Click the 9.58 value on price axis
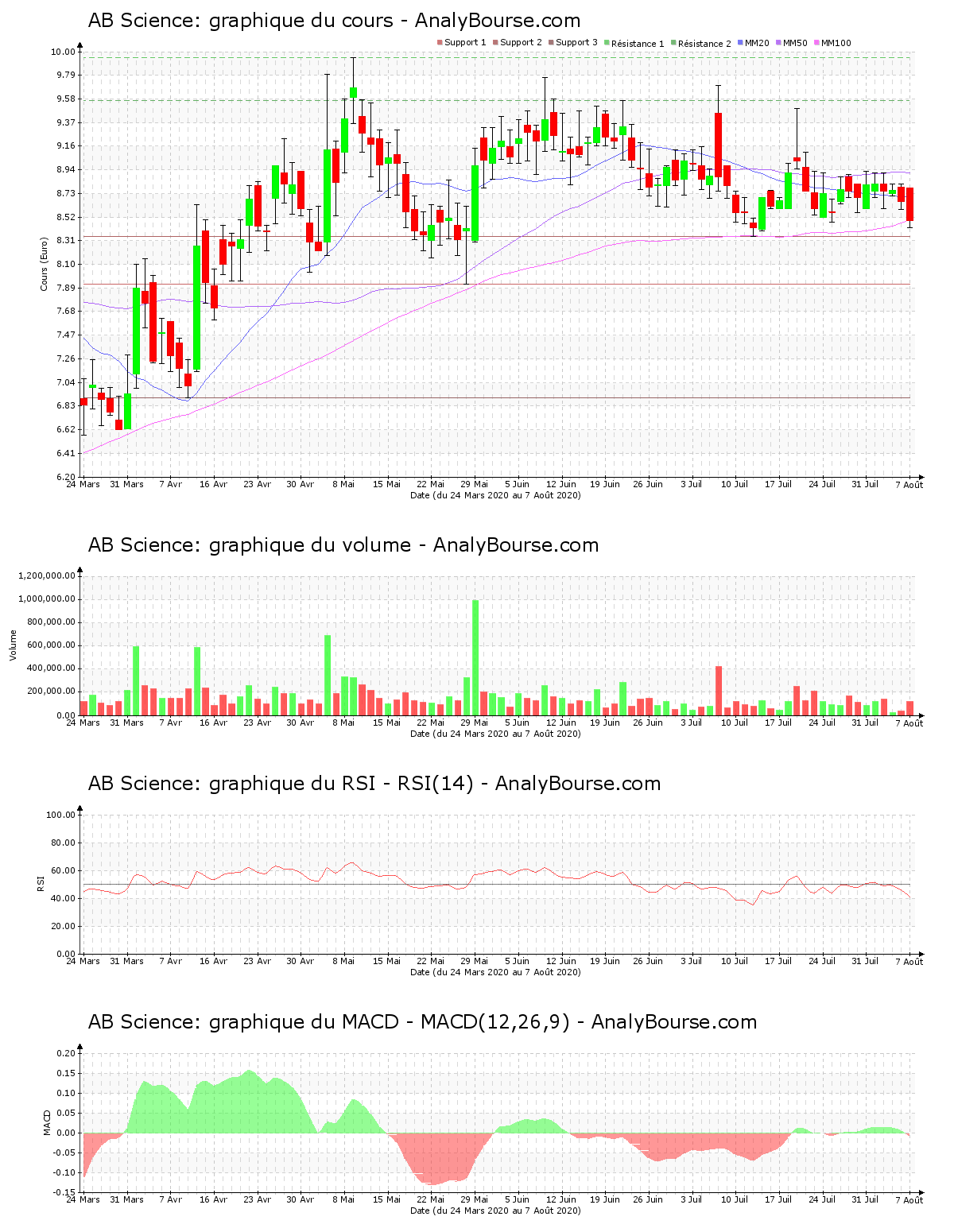 (64, 99)
